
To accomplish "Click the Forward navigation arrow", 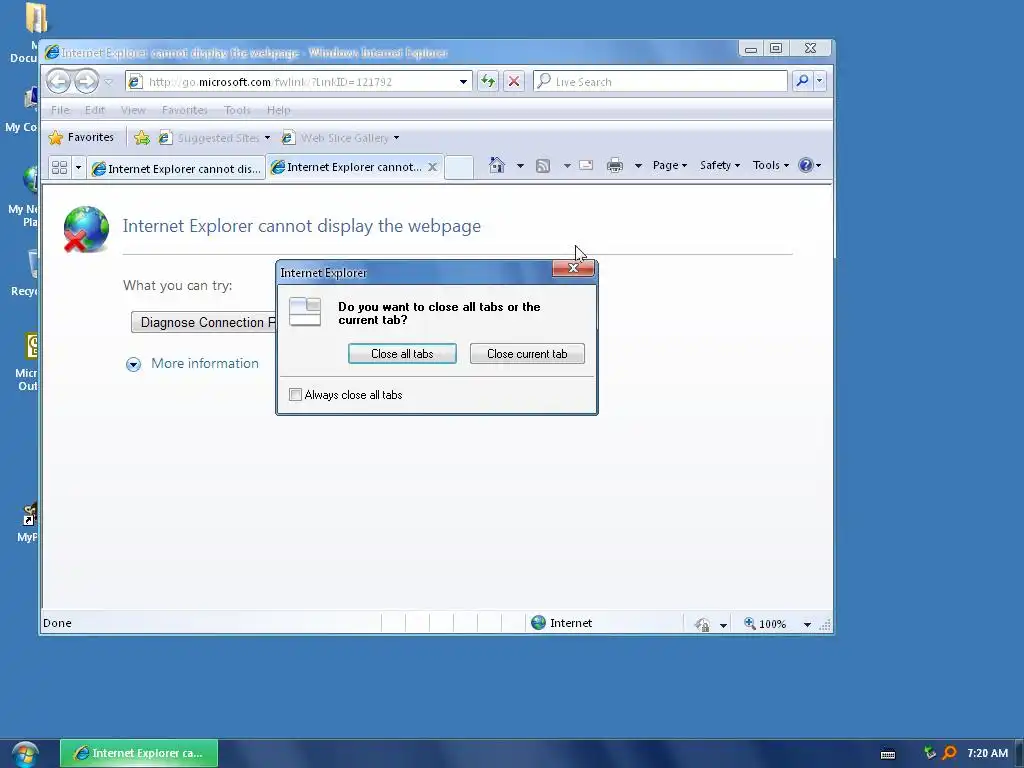I will [86, 81].
